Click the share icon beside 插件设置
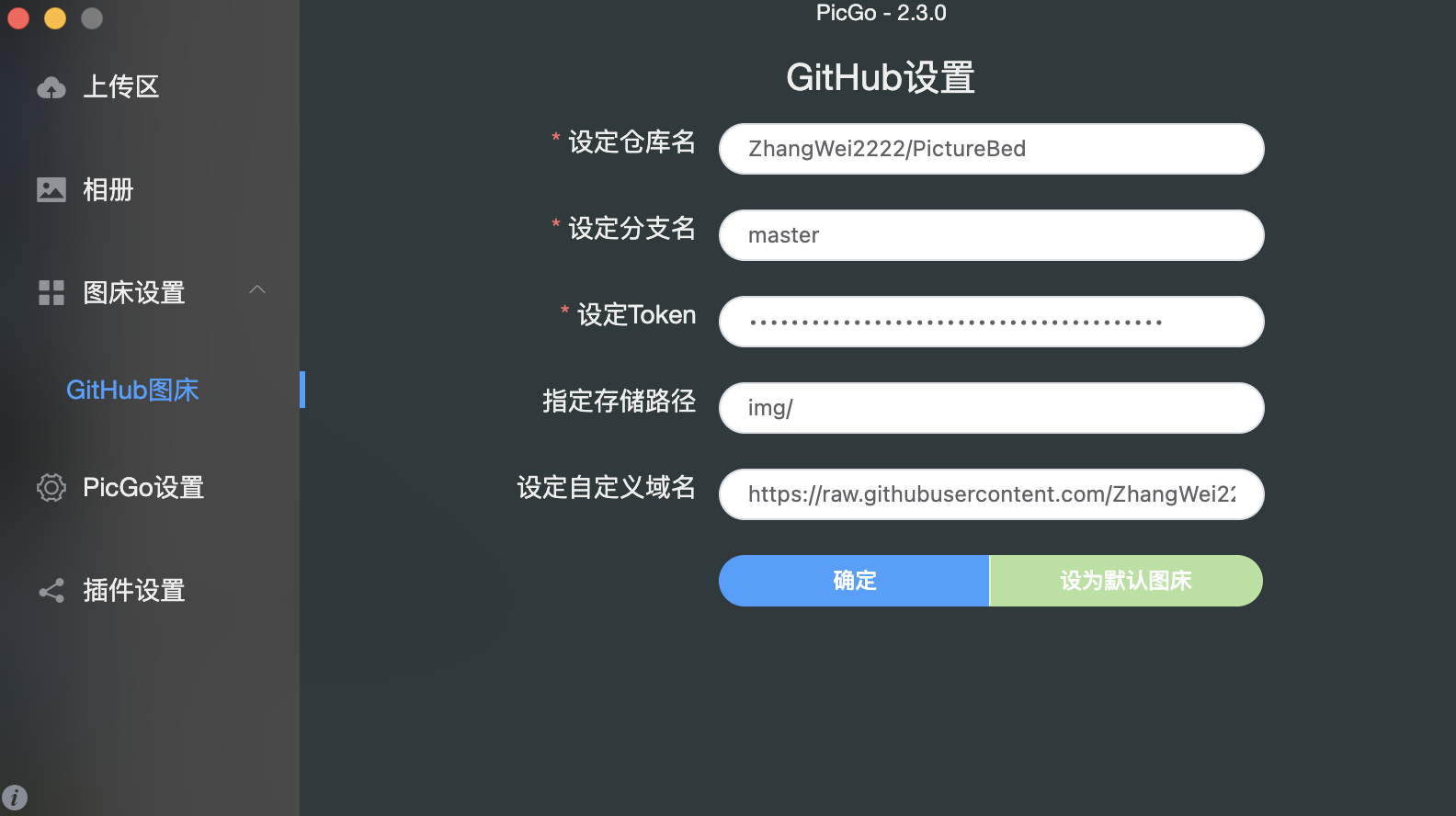This screenshot has height=816, width=1456. click(x=51, y=590)
